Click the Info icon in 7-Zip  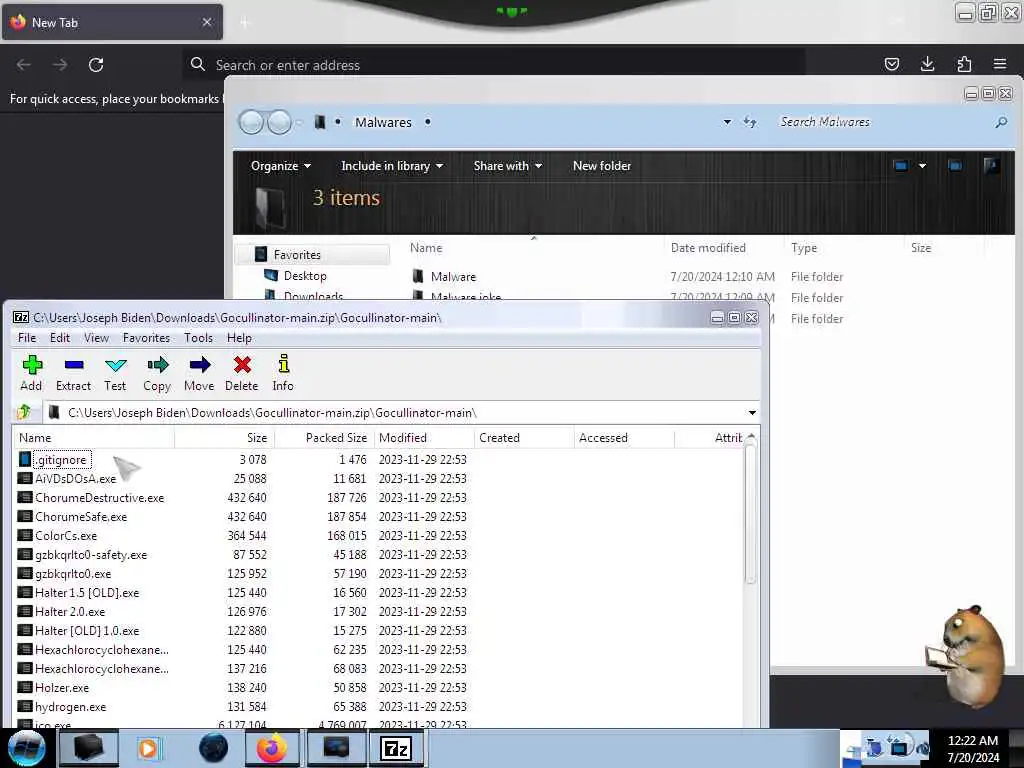click(x=283, y=364)
